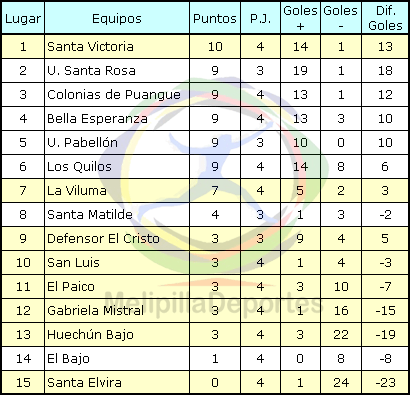Click the Puntos column header
The image size is (410, 395).
point(215,18)
